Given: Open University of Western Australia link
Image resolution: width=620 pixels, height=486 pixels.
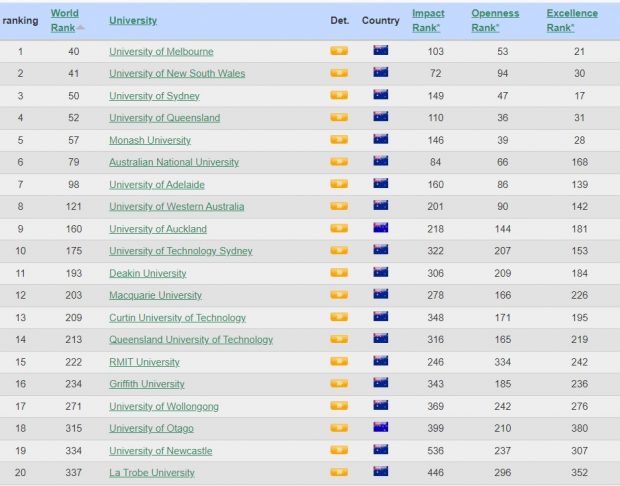Looking at the screenshot, I should click(177, 206).
